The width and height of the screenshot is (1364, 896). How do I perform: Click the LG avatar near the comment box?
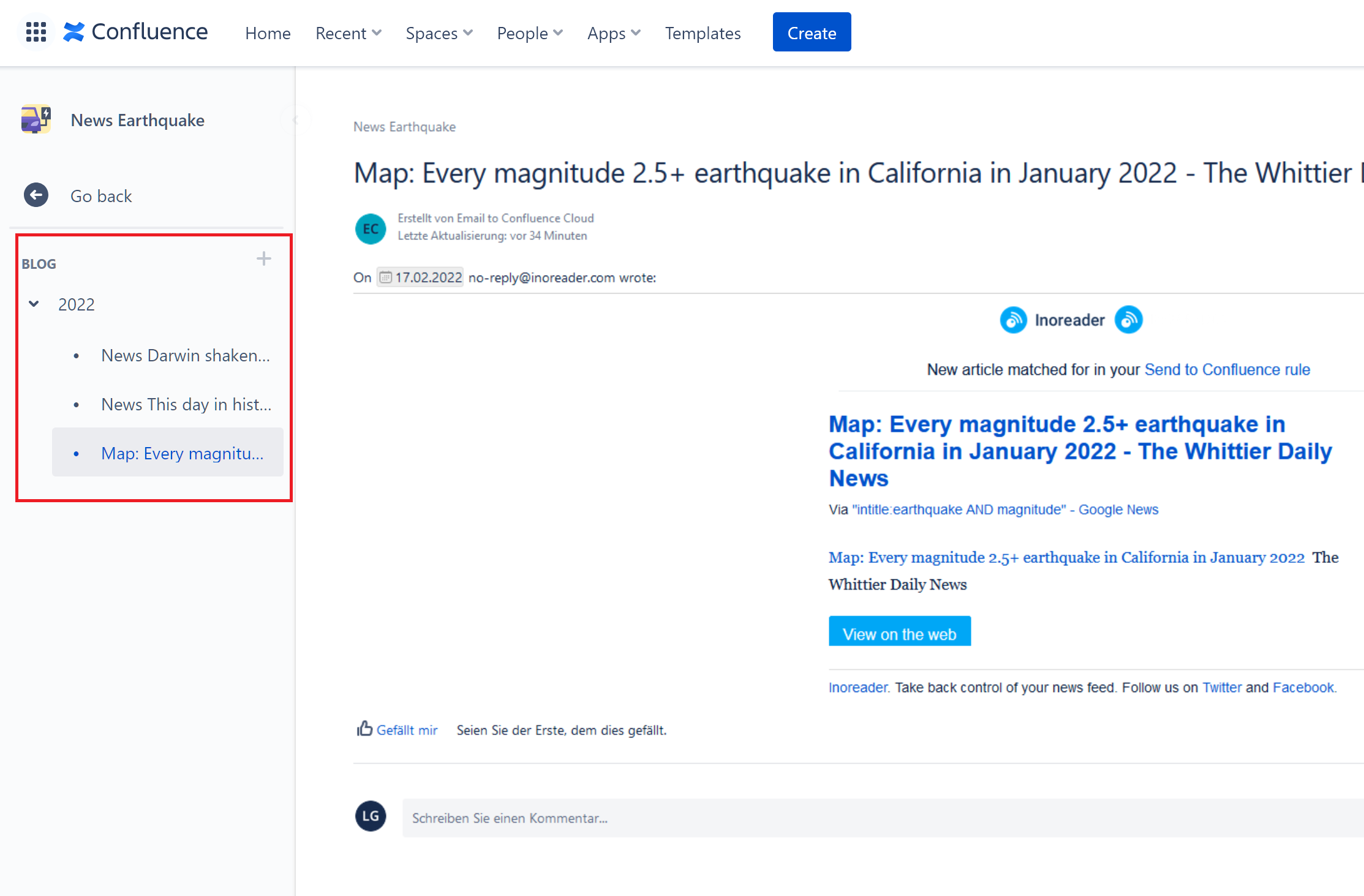click(x=370, y=816)
